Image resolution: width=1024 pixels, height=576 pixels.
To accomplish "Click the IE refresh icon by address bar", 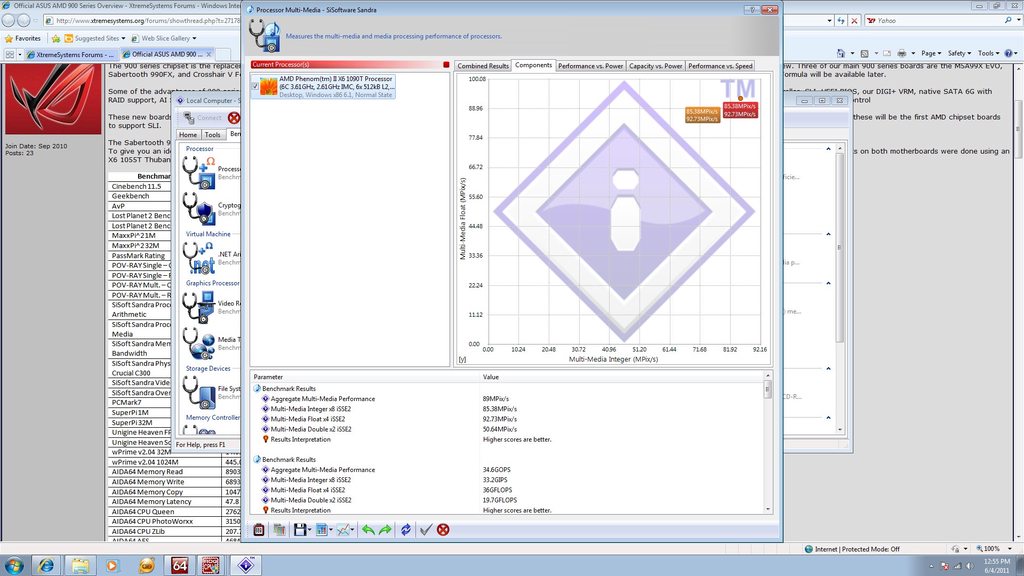I will pos(842,21).
